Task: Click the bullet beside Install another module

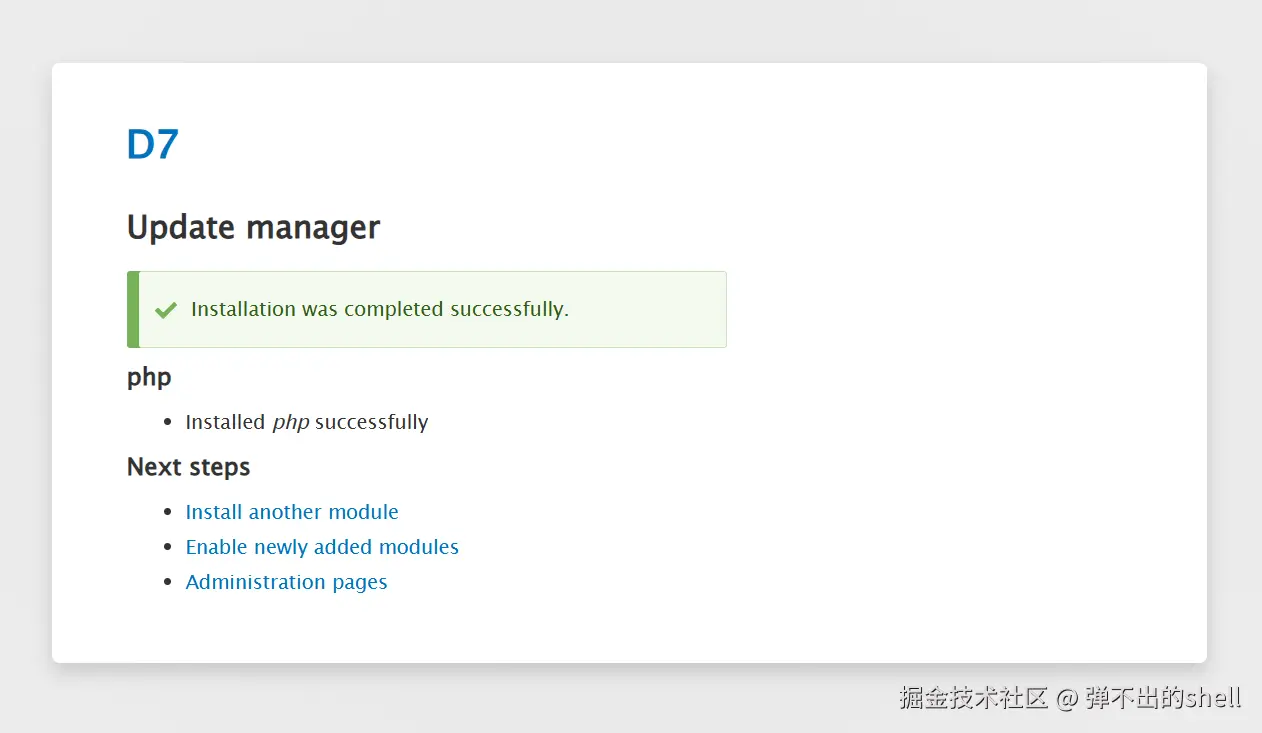Action: pos(168,512)
